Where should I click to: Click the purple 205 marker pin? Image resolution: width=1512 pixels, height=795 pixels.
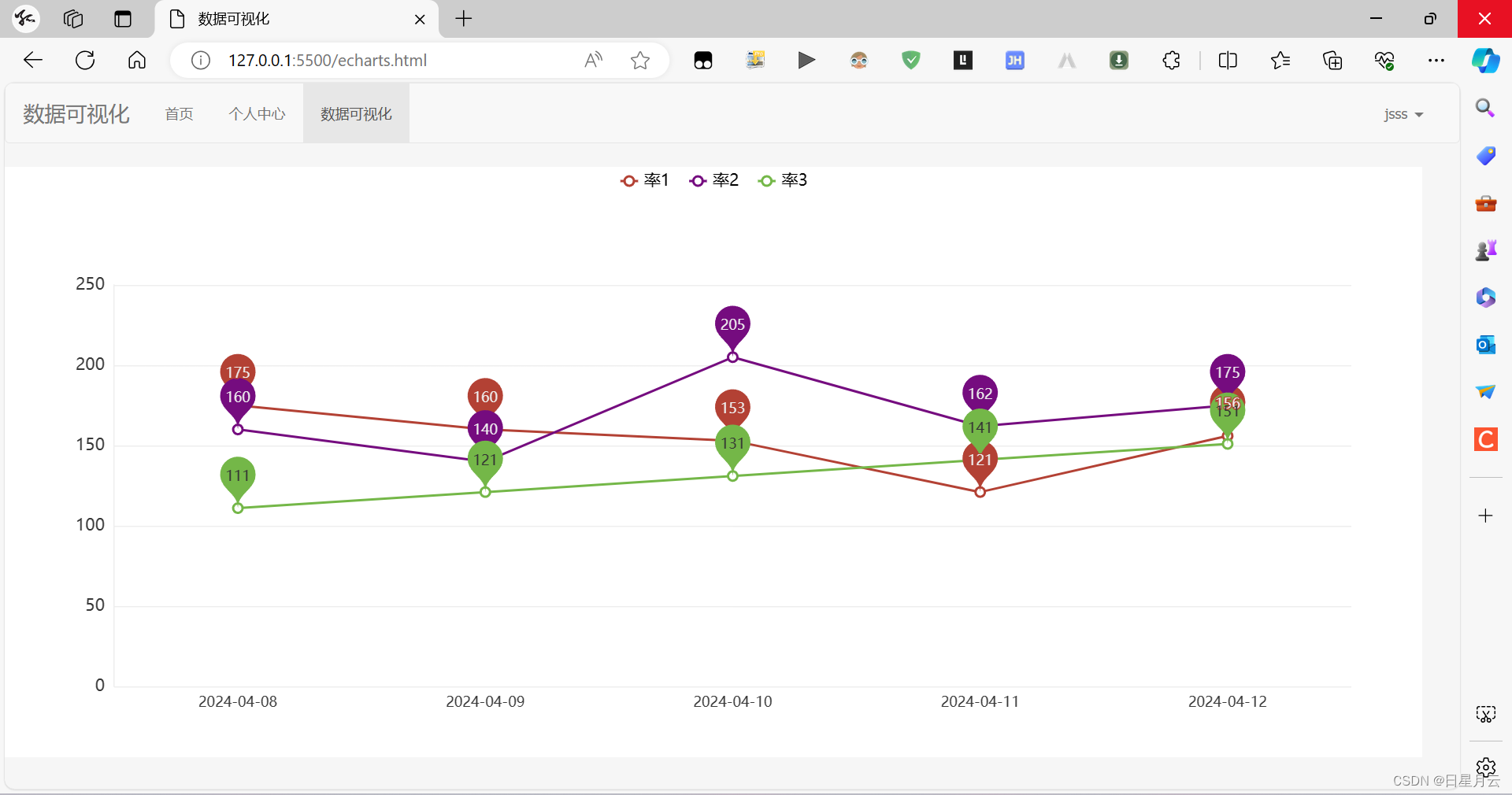[732, 327]
